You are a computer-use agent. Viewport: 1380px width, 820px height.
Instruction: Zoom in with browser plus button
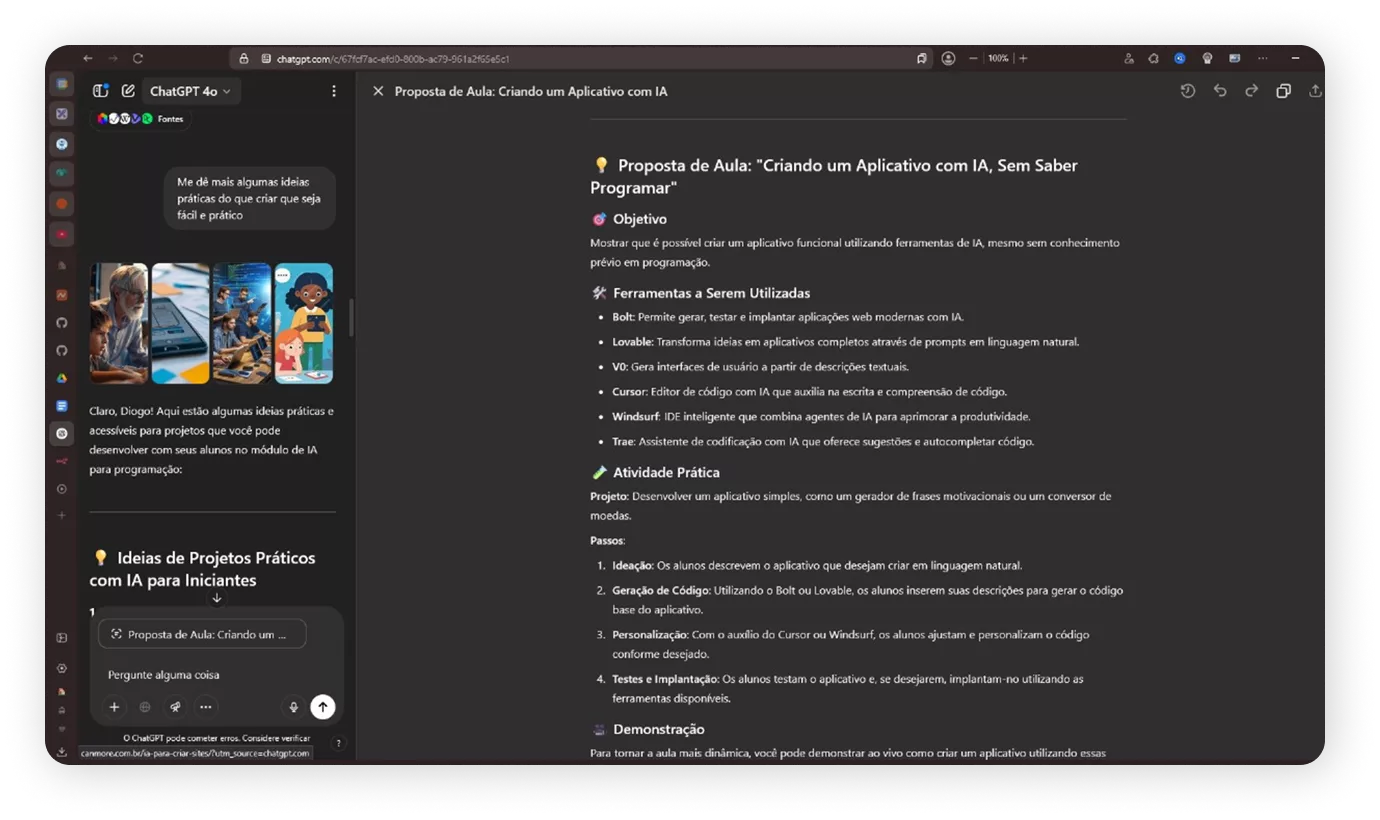(1022, 59)
